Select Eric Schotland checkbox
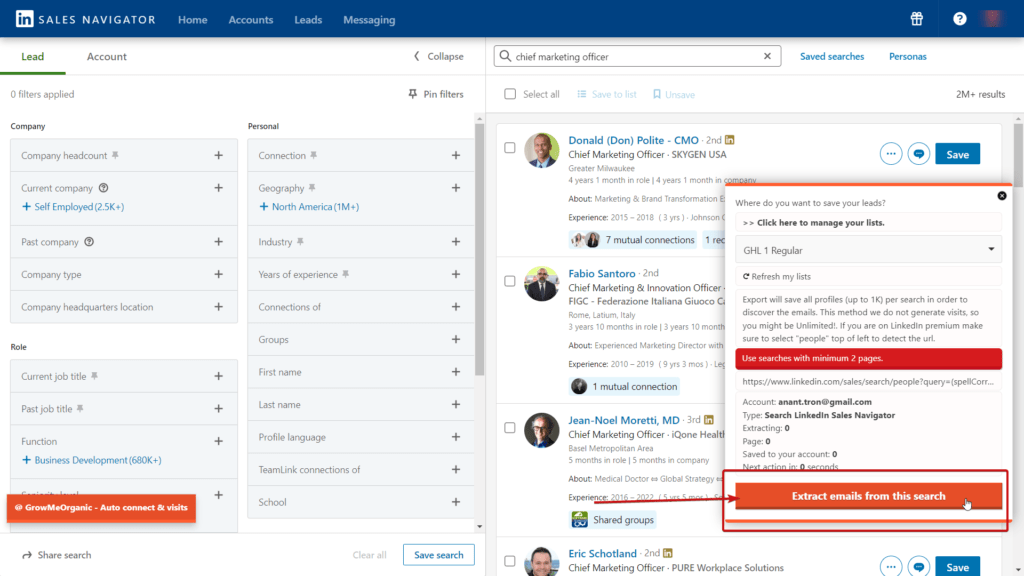1024x576 pixels. click(510, 561)
